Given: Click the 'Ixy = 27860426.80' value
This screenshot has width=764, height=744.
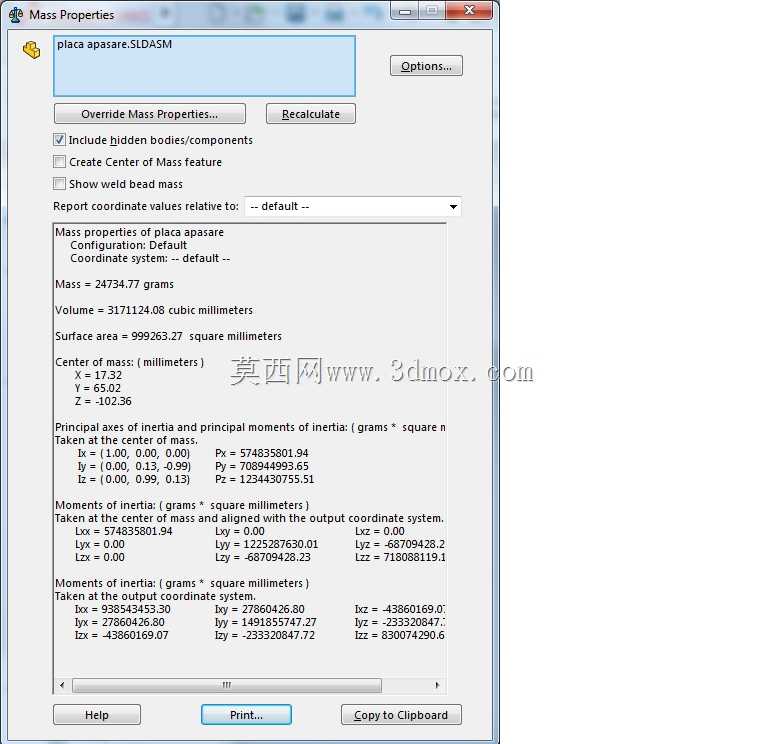Looking at the screenshot, I should coord(260,609).
